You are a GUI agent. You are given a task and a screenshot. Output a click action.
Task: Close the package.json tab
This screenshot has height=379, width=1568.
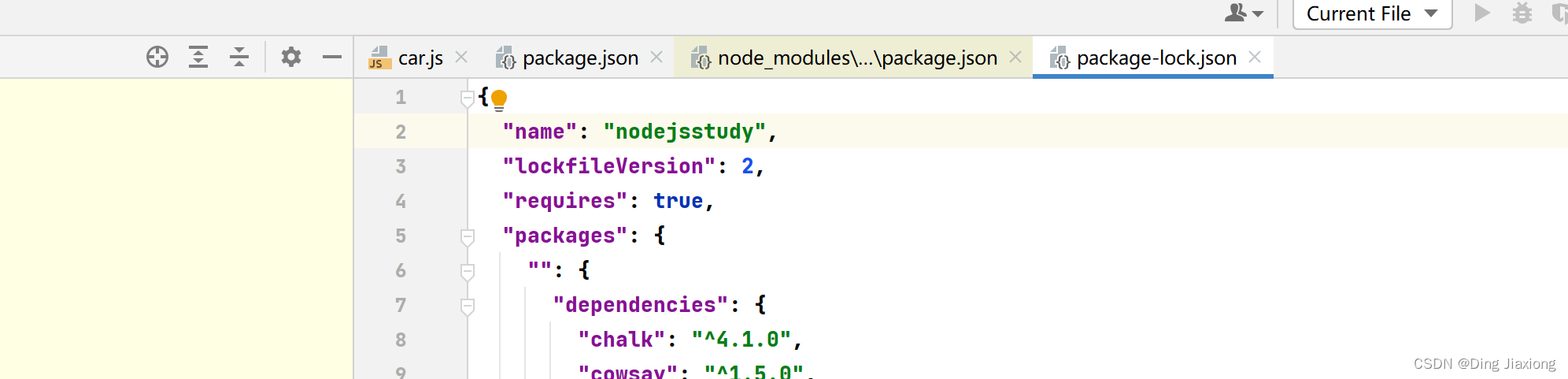(656, 57)
